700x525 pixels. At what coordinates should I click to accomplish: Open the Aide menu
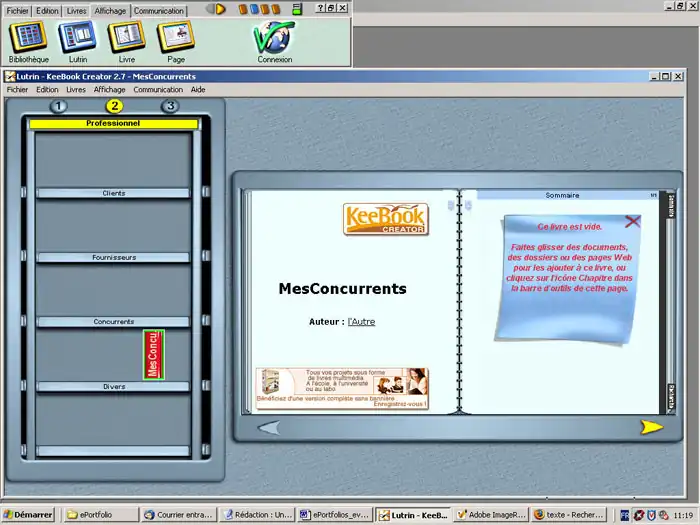coord(198,89)
